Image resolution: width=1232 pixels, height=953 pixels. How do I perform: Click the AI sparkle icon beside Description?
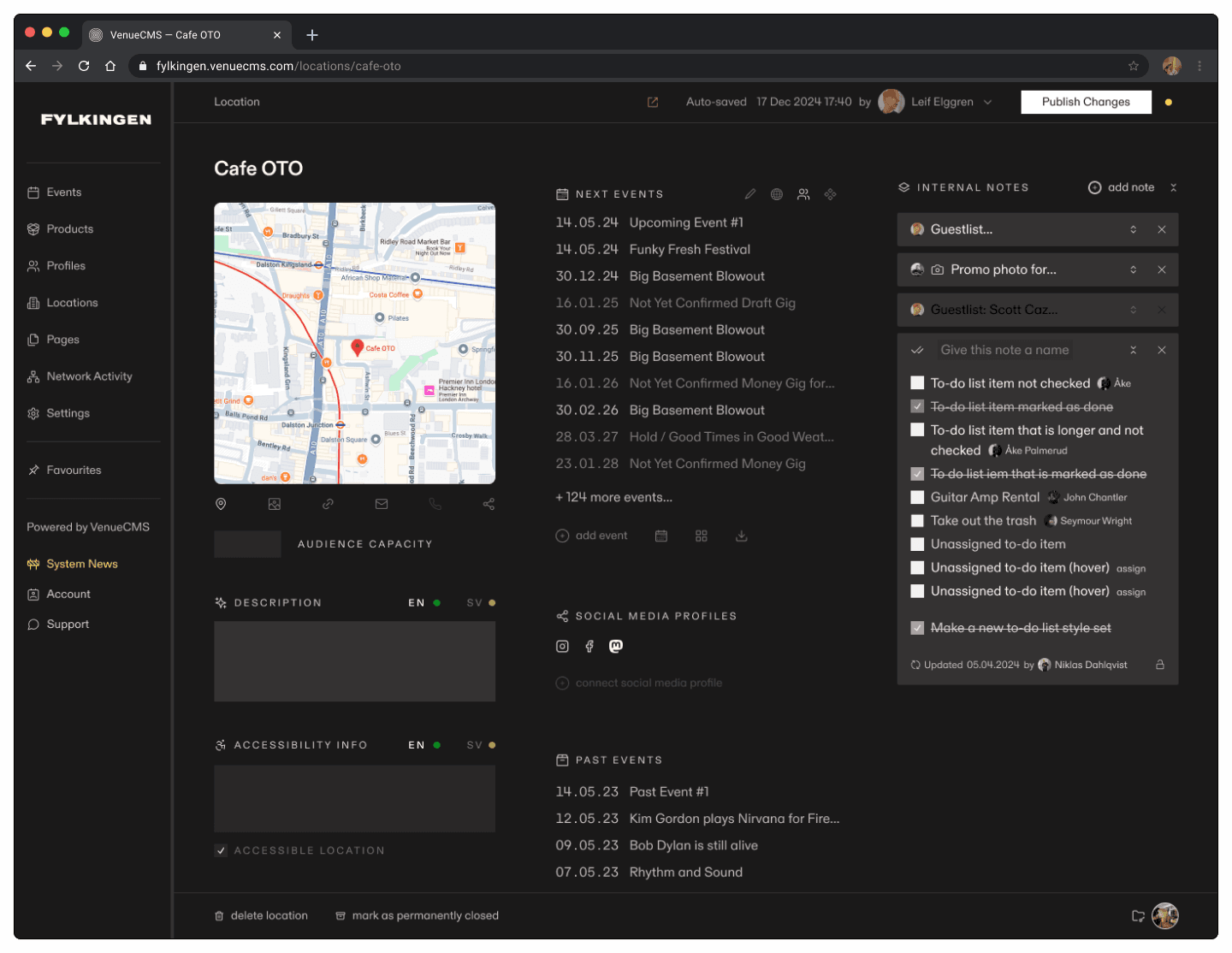221,603
